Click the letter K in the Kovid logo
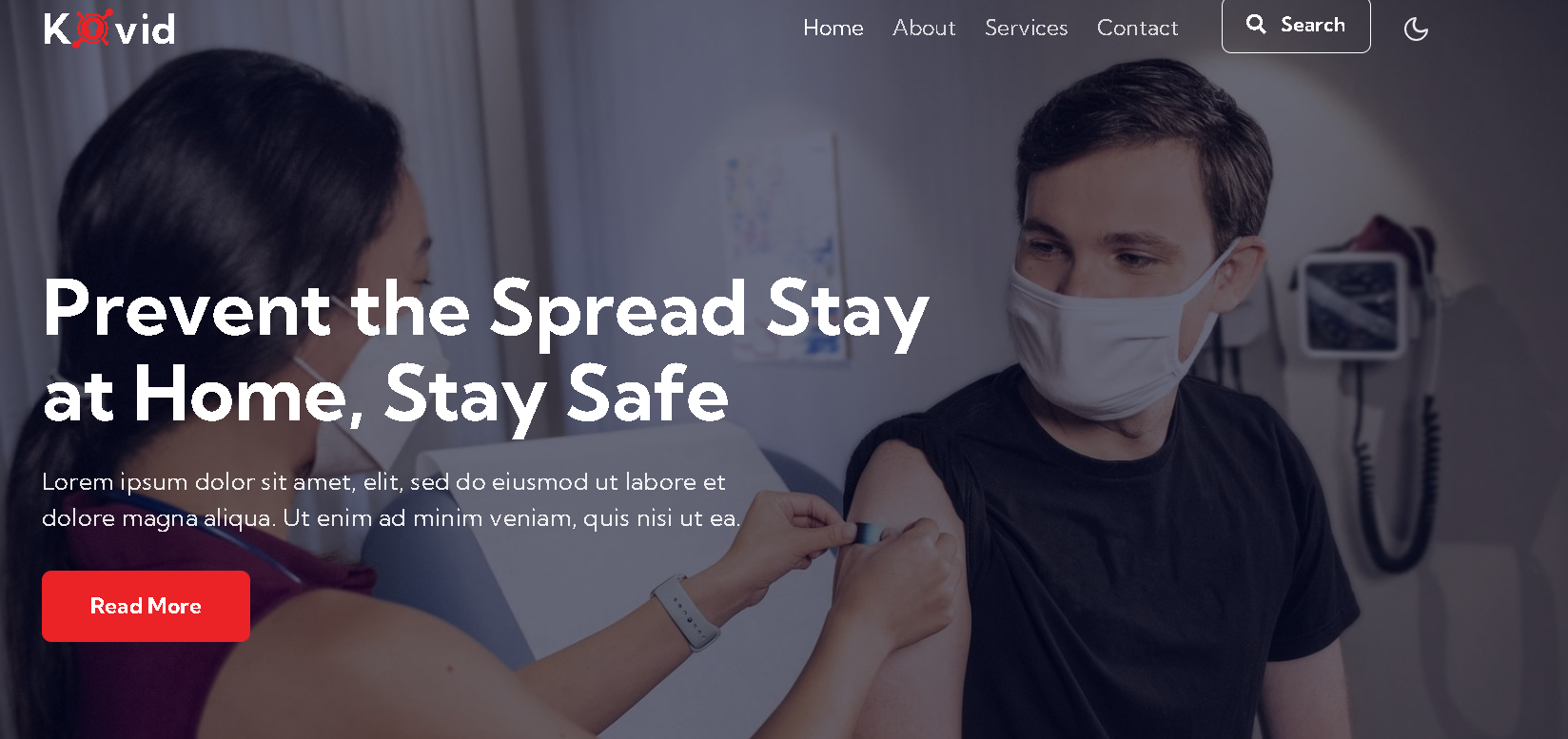The width and height of the screenshot is (1568, 739). pos(57,29)
